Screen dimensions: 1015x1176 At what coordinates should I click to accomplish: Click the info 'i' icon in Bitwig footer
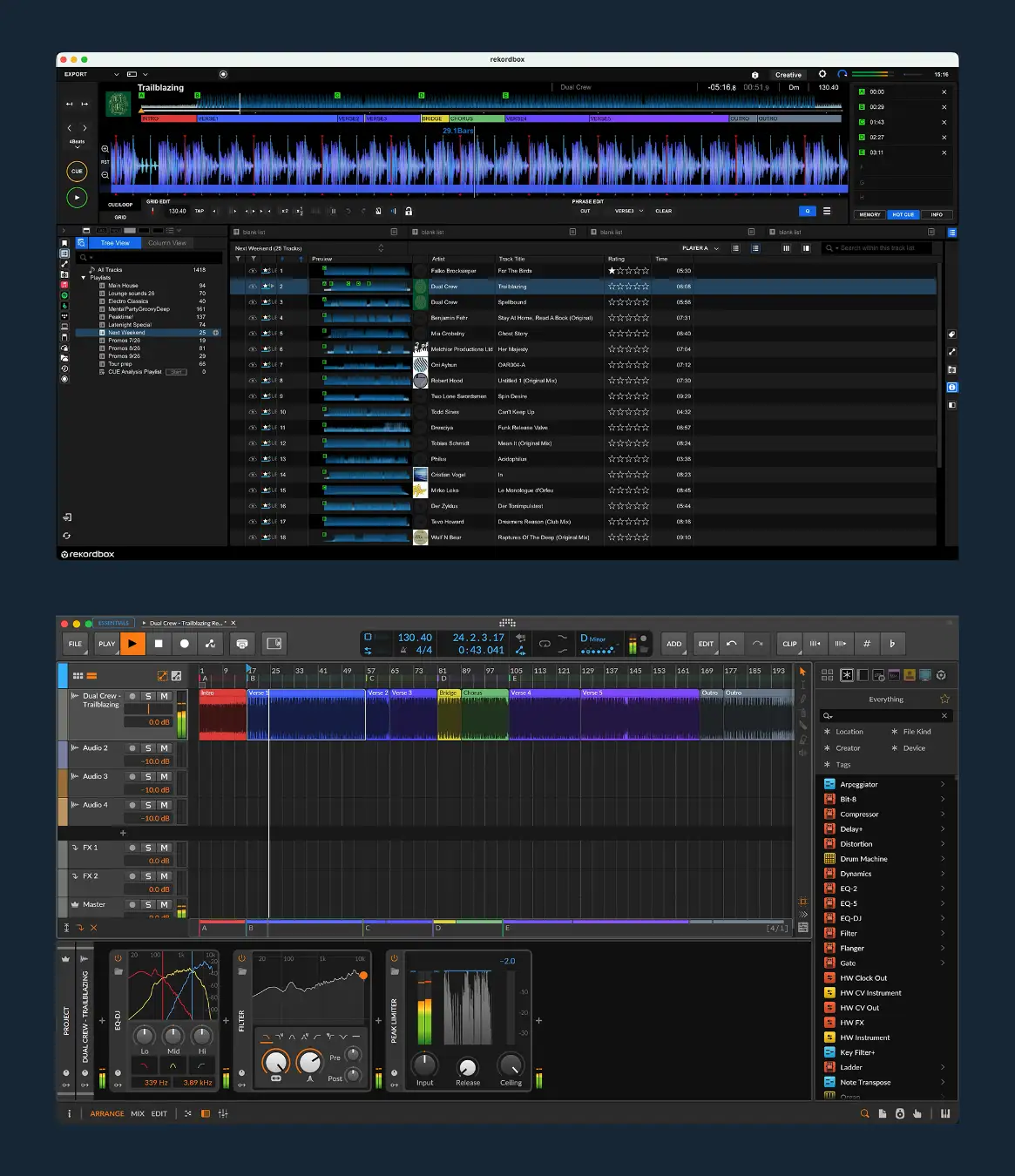pos(70,1113)
